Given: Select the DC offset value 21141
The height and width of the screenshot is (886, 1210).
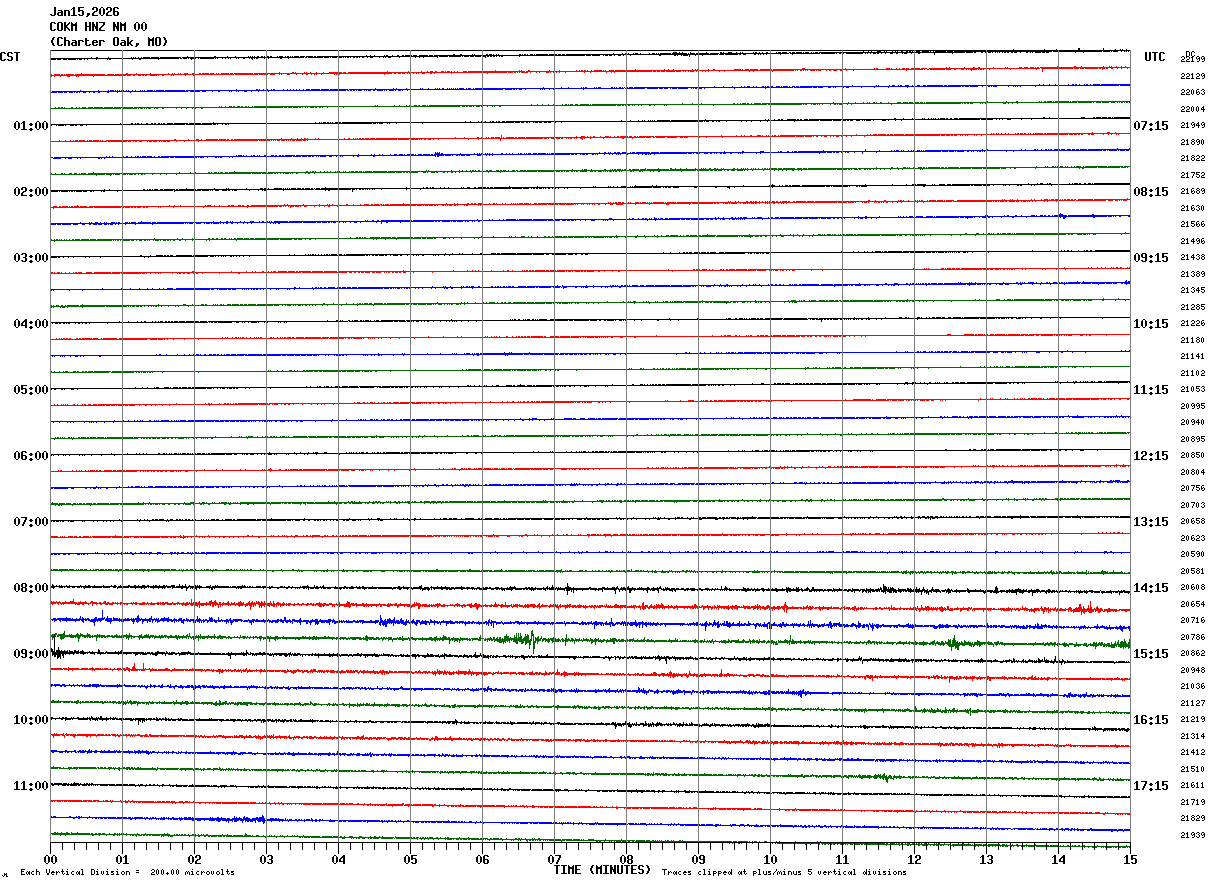Looking at the screenshot, I should point(1193,356).
